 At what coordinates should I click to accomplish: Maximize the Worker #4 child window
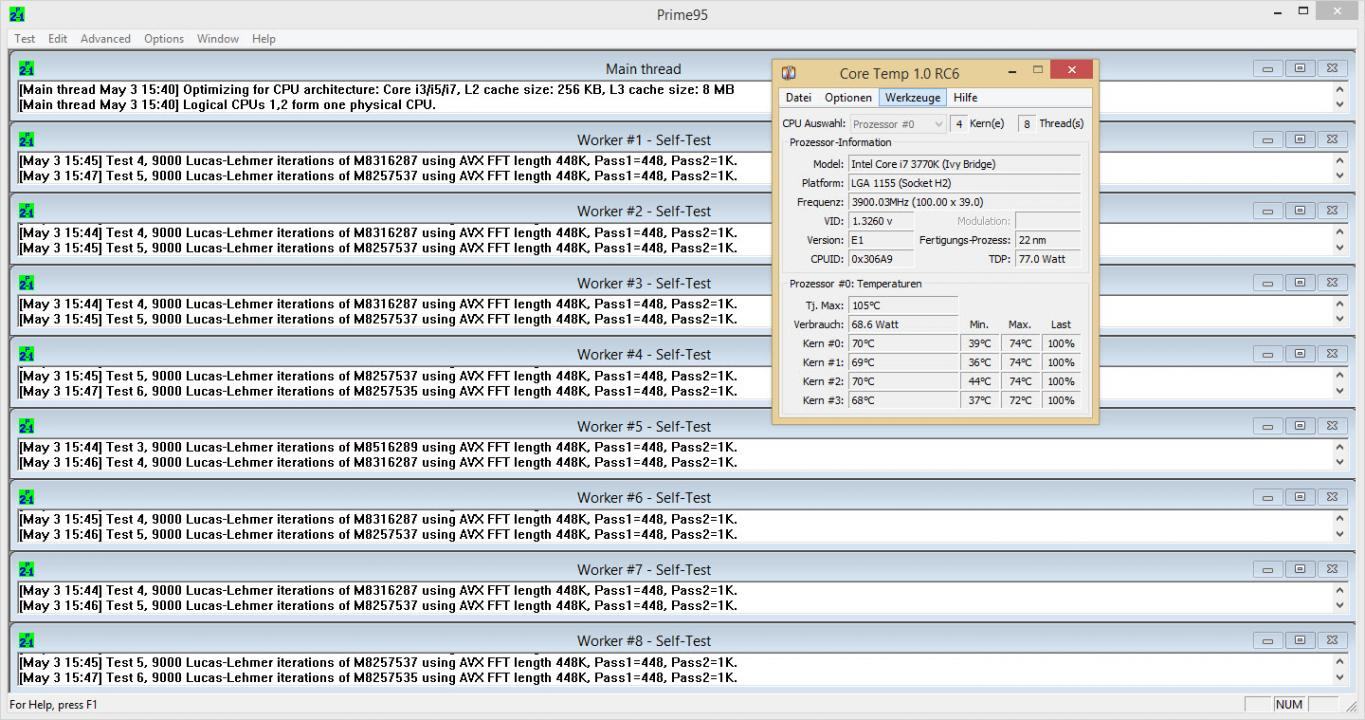tap(1300, 353)
